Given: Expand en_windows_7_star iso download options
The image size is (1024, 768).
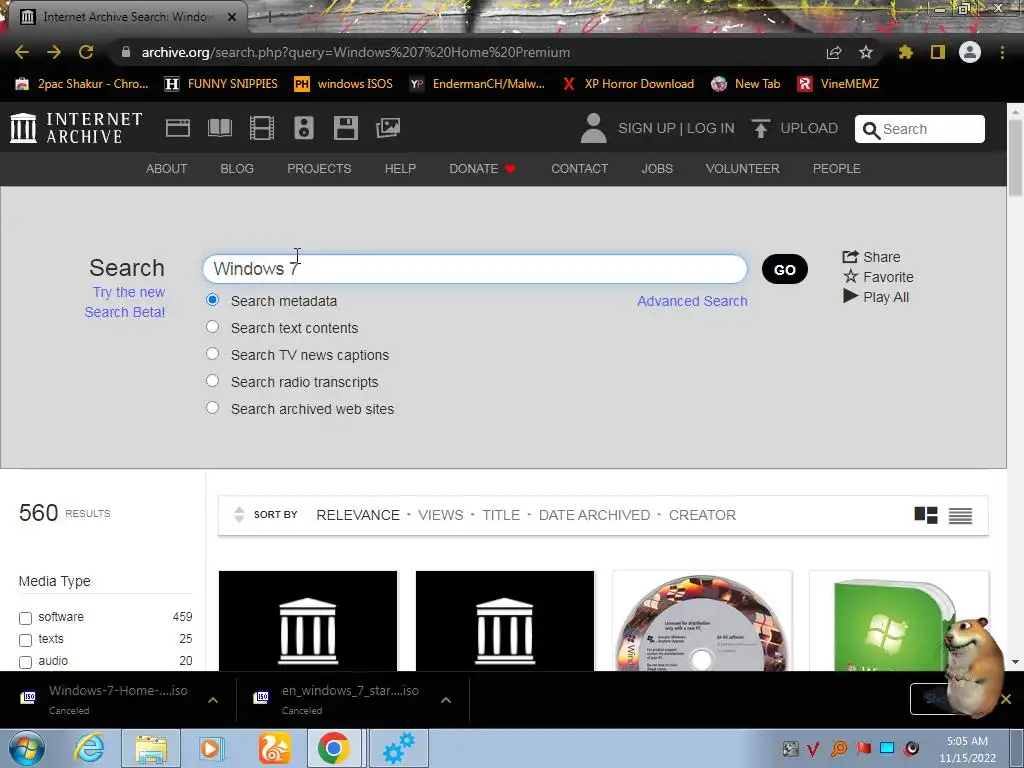Looking at the screenshot, I should (446, 700).
